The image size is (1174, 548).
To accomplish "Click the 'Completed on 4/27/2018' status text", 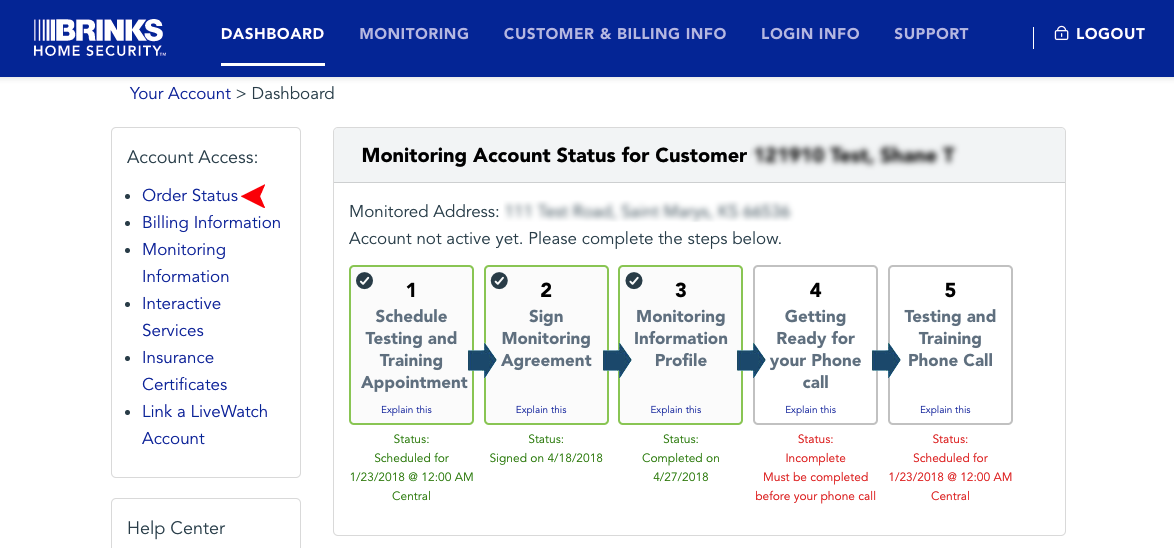I will [x=681, y=467].
